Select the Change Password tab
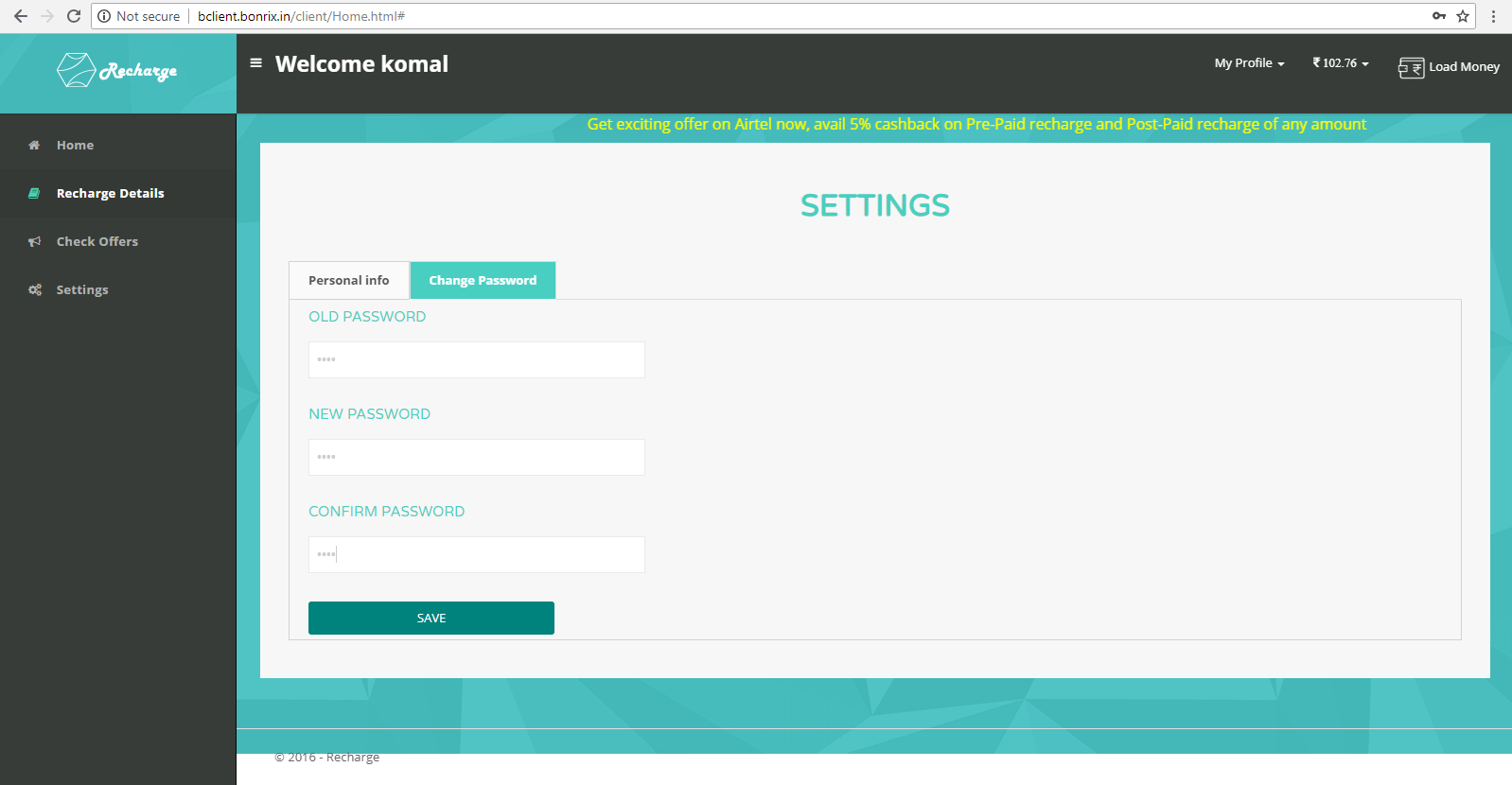Viewport: 1512px width, 785px height. pyautogui.click(x=483, y=280)
